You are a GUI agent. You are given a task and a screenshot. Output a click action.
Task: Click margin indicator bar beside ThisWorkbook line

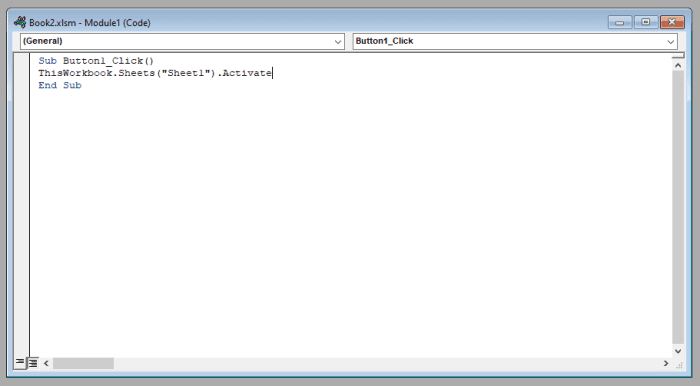pos(21,73)
